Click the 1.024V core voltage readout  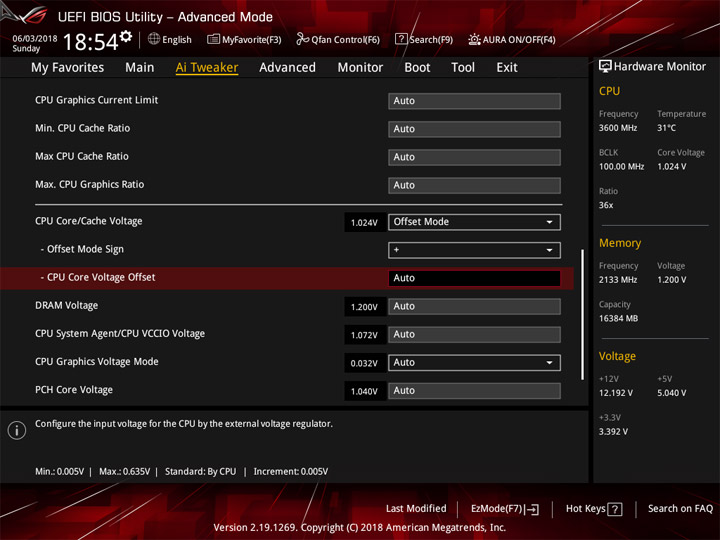point(364,223)
